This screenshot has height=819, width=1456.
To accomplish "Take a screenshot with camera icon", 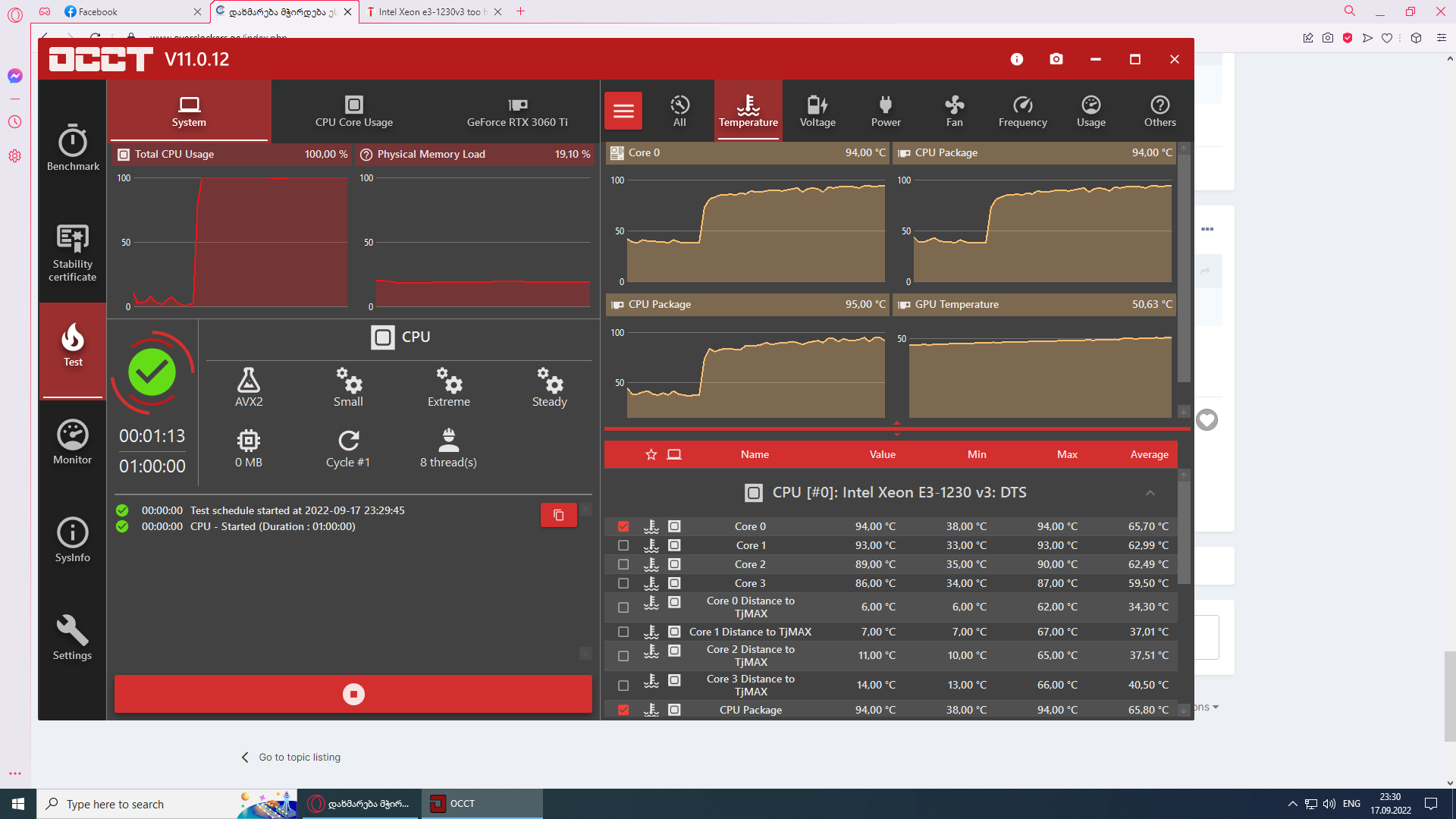I will pos(1056,59).
